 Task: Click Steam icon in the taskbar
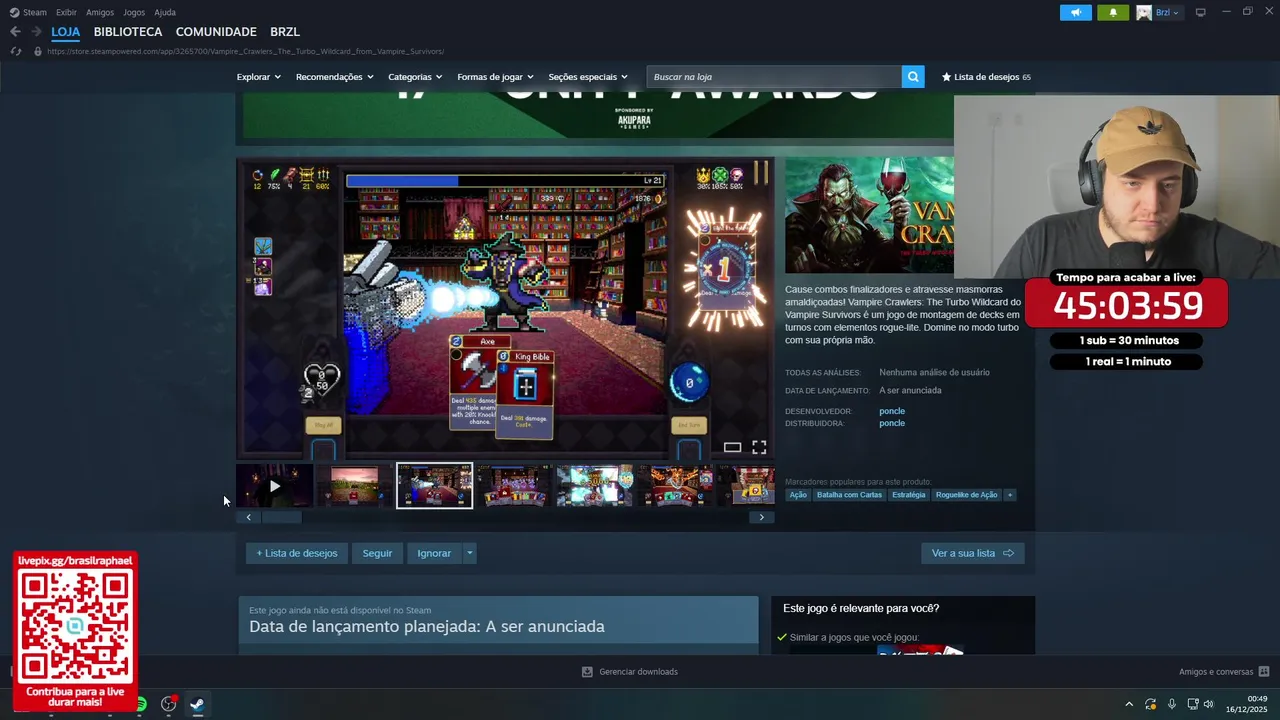(197, 704)
